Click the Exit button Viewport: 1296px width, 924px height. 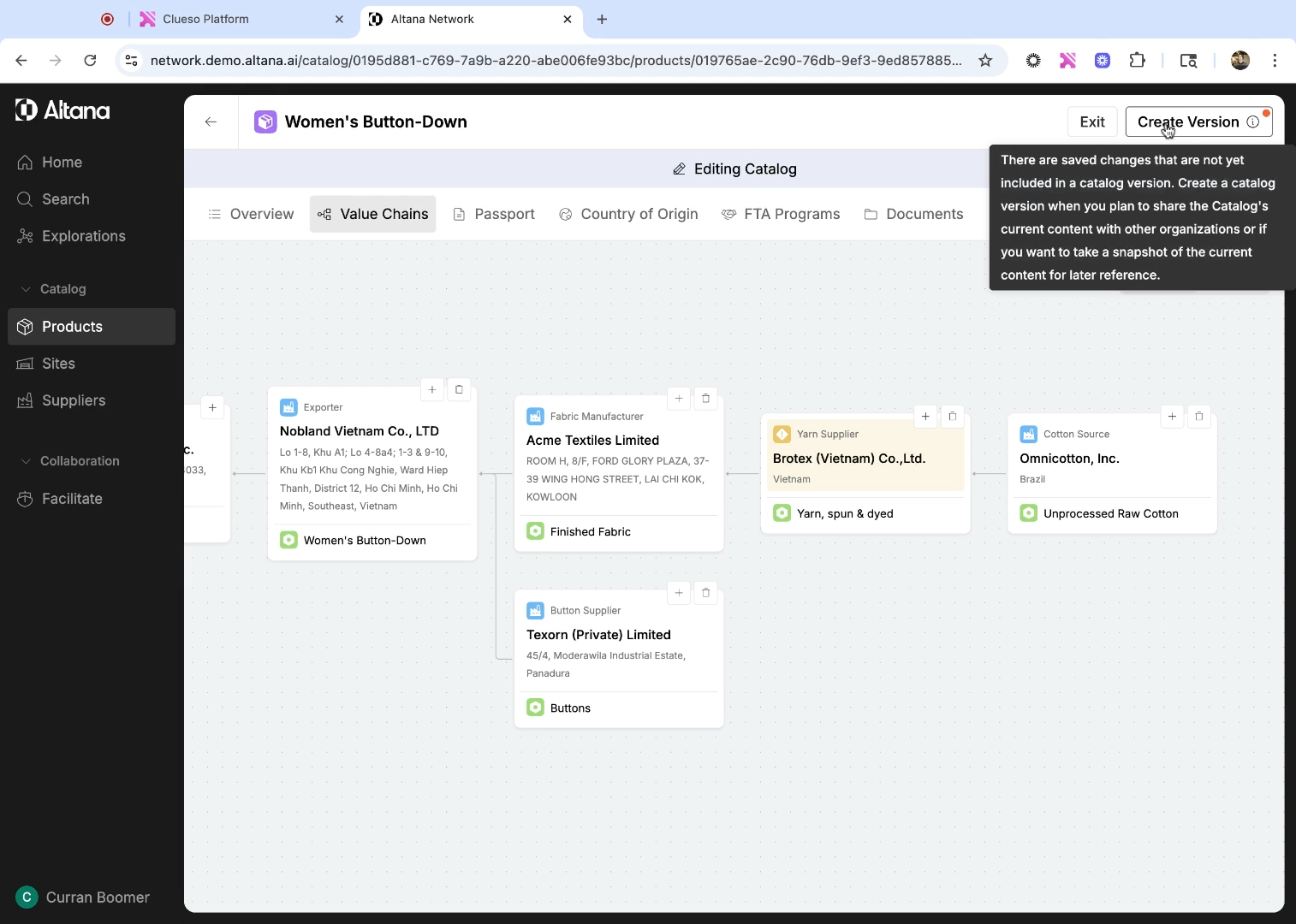(1091, 121)
